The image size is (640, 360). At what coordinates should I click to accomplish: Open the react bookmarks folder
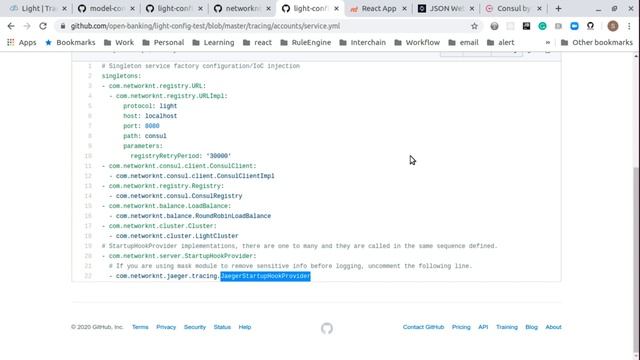(x=257, y=42)
